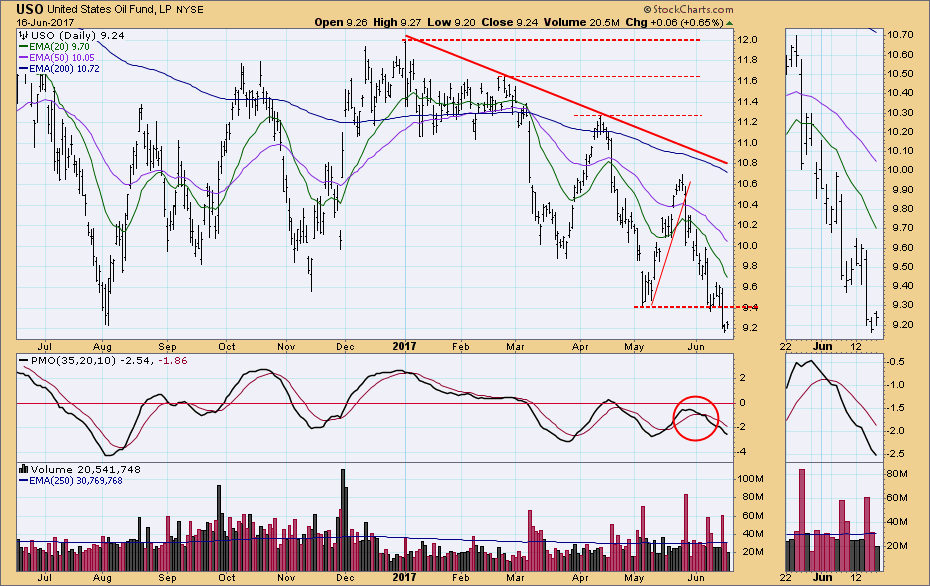Click the 0 level label on PMO axis

(743, 403)
